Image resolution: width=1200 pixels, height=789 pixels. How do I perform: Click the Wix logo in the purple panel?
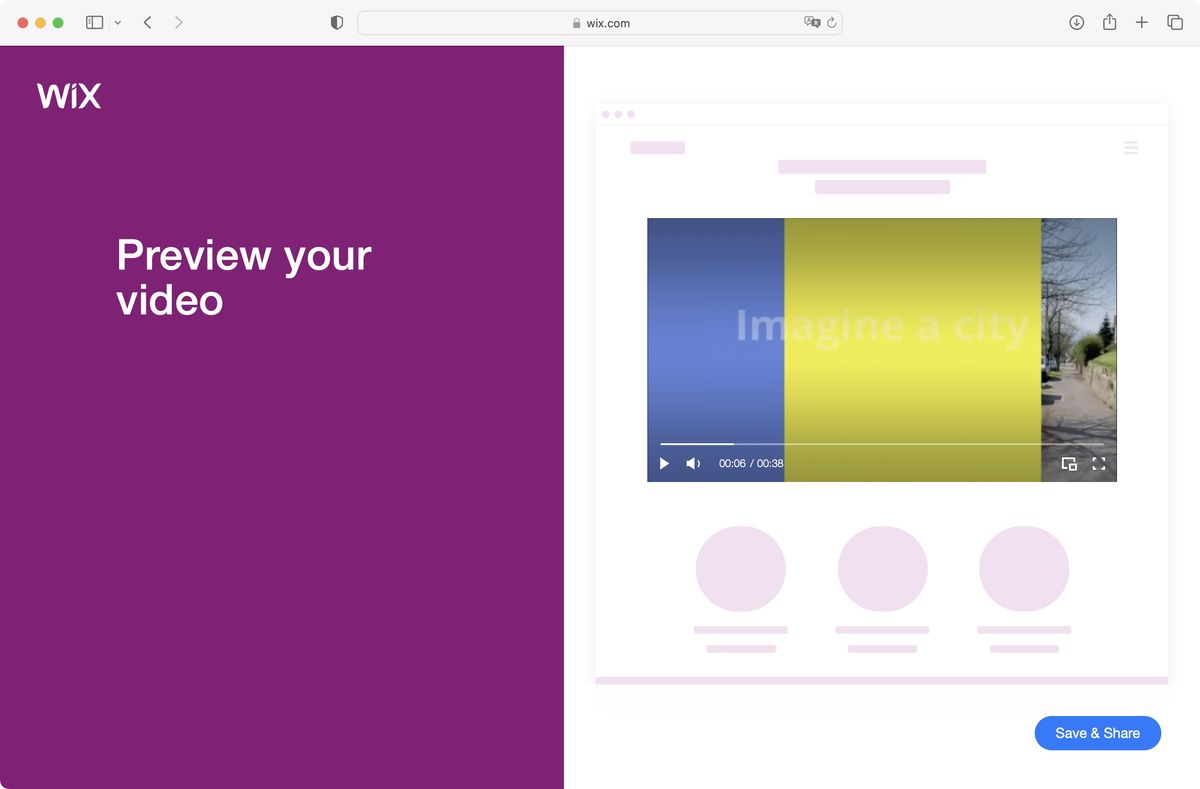(68, 95)
